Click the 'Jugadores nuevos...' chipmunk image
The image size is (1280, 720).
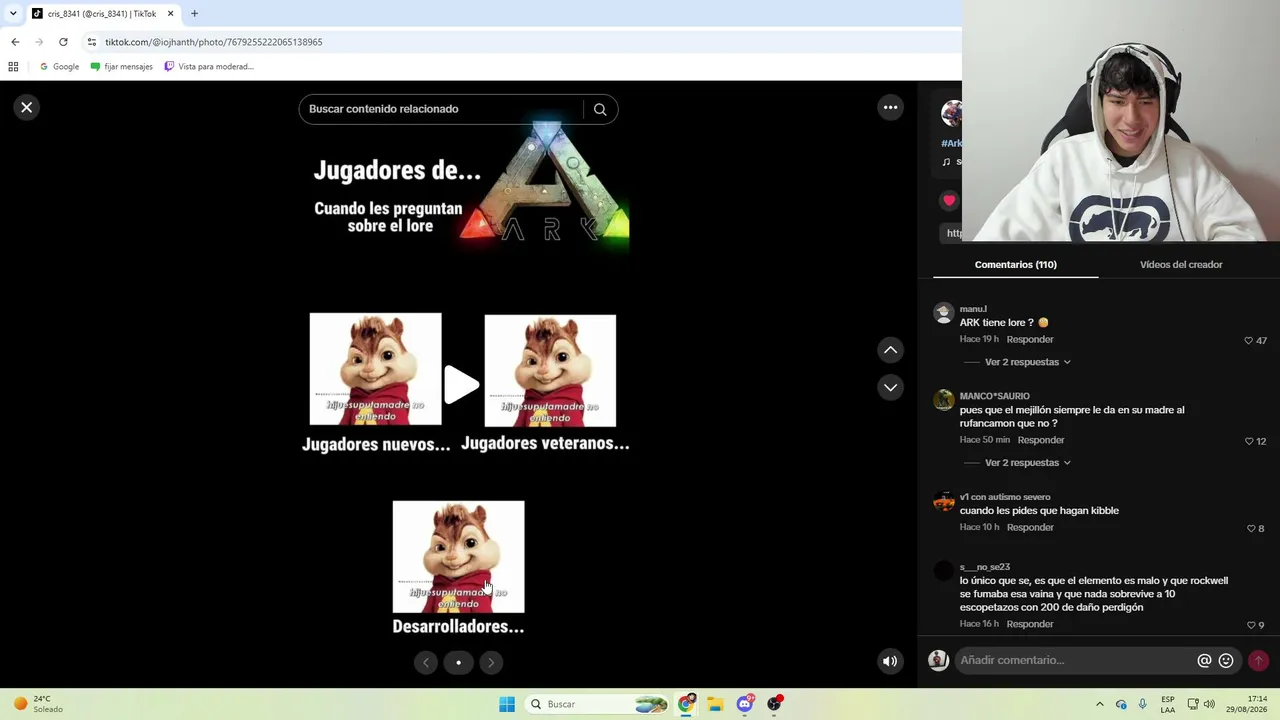[375, 369]
